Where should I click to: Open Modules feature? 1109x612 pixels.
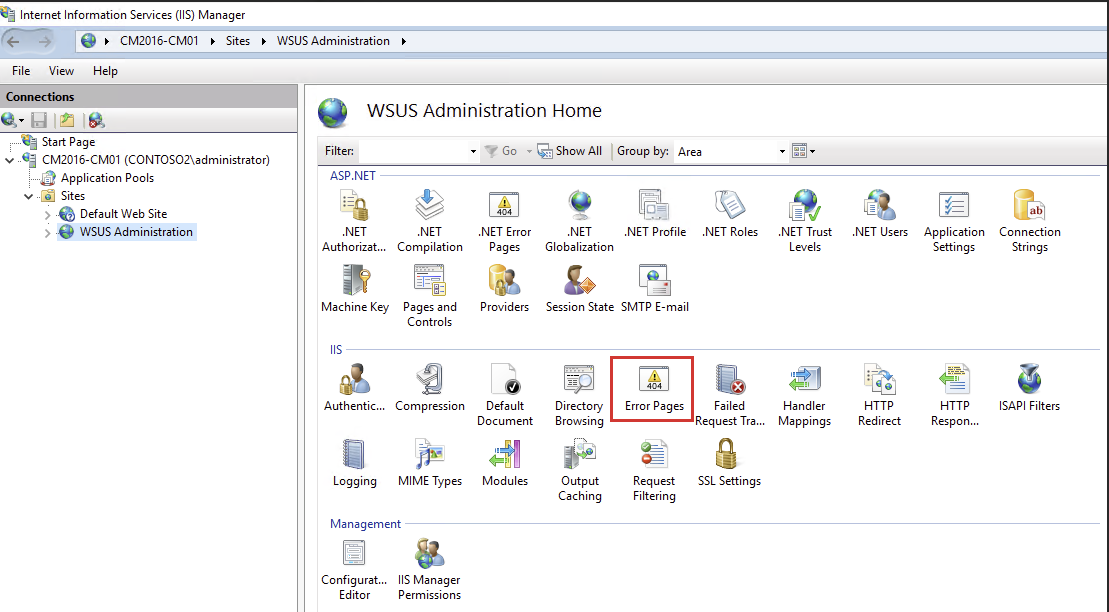(x=504, y=463)
